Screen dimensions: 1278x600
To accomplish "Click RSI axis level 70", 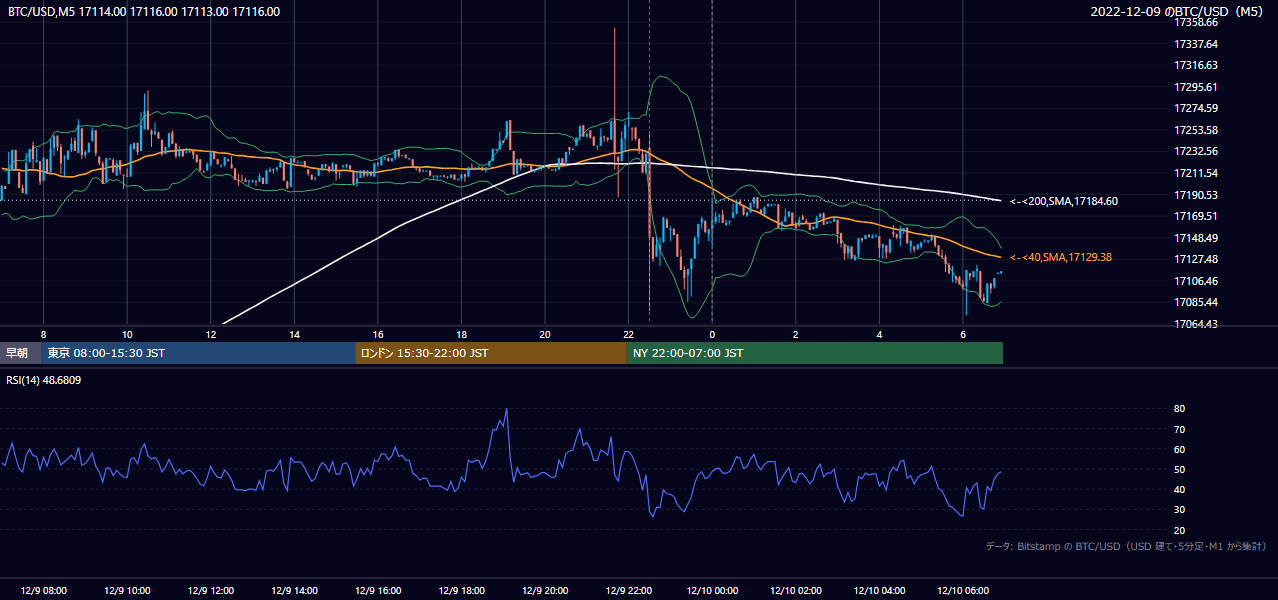I will click(1180, 429).
